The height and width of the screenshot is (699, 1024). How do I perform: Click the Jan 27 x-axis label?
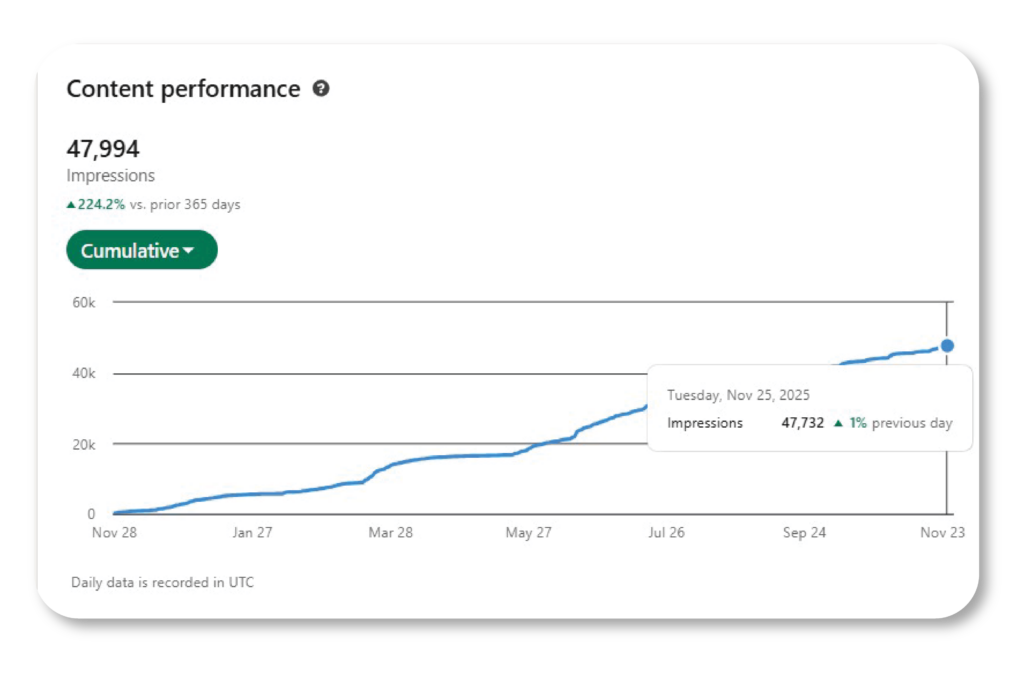point(252,533)
